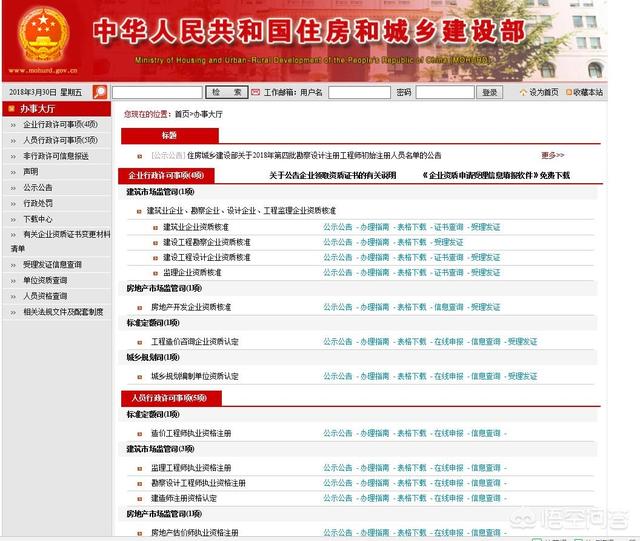The height and width of the screenshot is (541, 640).
Task: Click 信息查询 in 造价工程师执业资格注册 row
Action: tap(486, 433)
